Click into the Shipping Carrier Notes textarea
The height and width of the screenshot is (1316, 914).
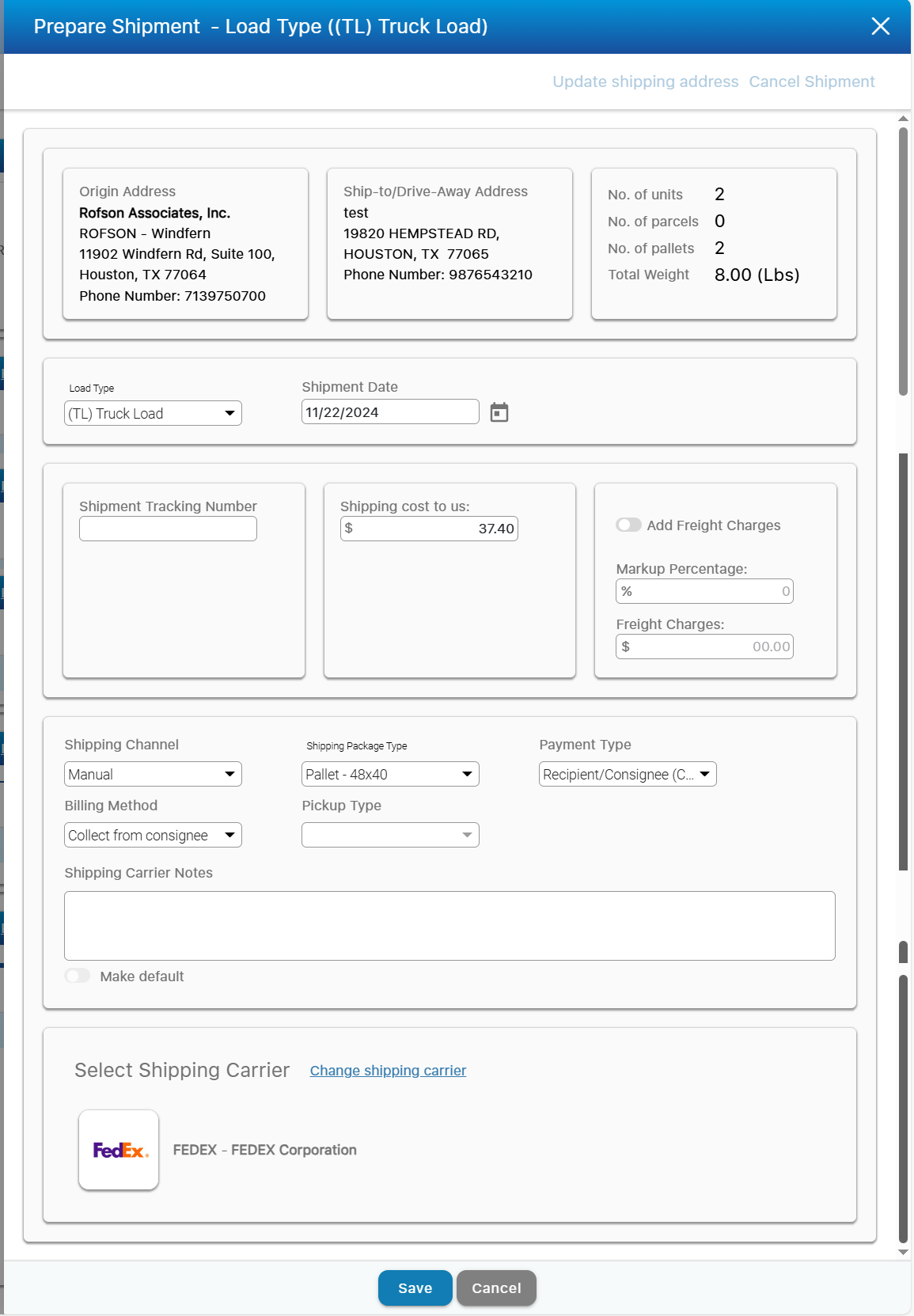(x=449, y=926)
